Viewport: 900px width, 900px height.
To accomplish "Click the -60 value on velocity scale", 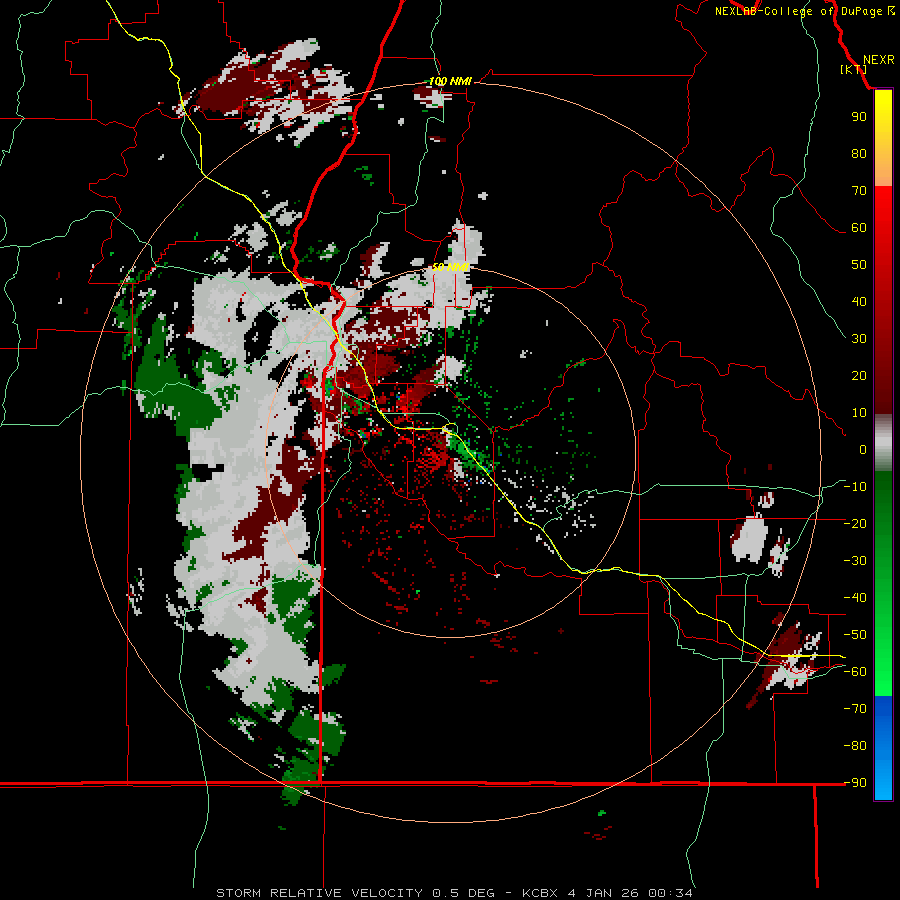I will pyautogui.click(x=855, y=672).
